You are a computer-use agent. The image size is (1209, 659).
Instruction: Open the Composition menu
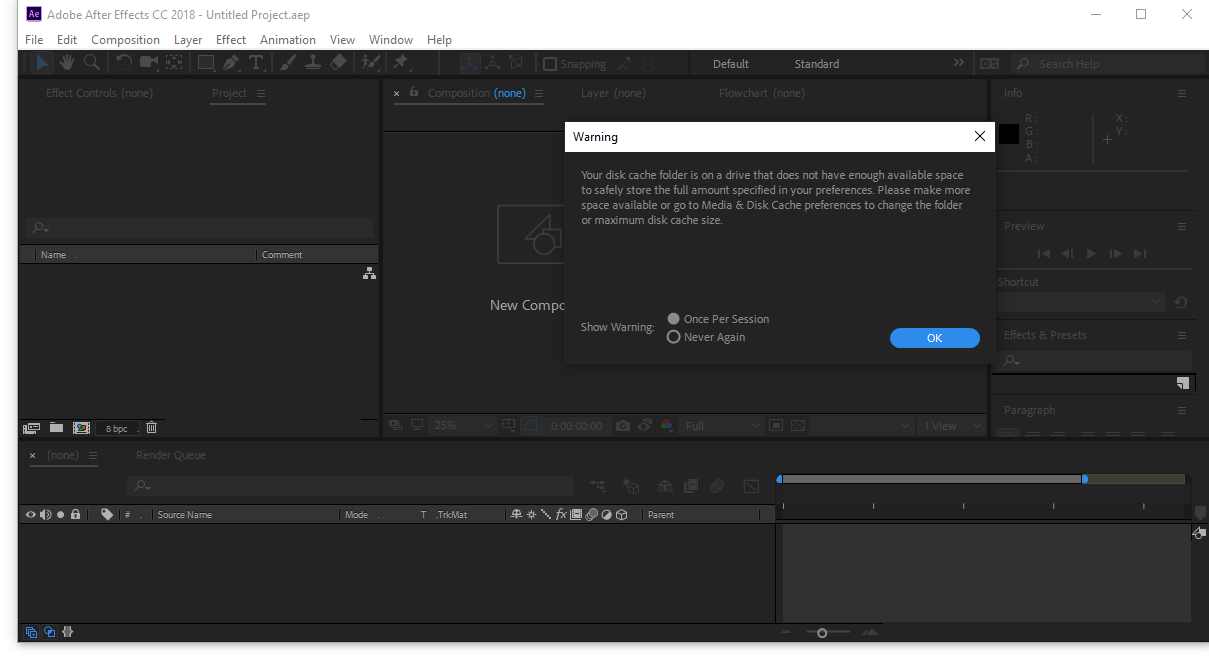click(x=125, y=40)
